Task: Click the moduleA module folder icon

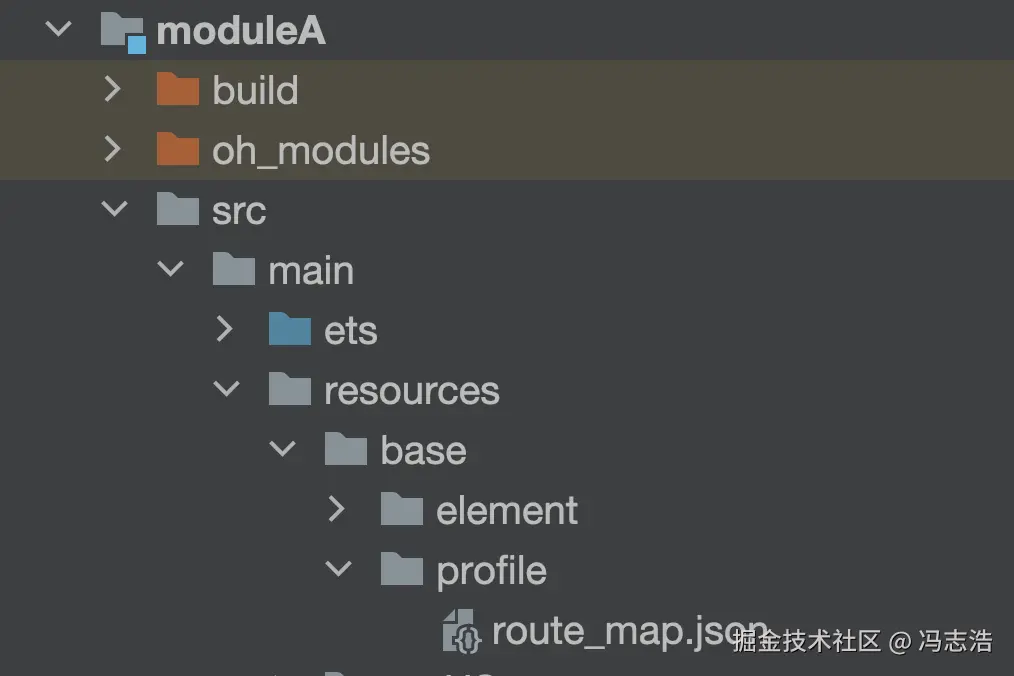Action: [x=124, y=30]
